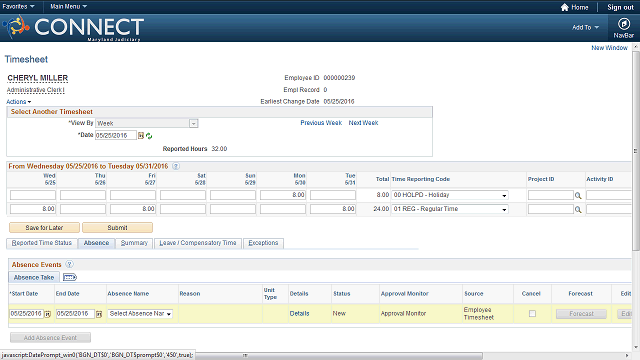Click Regular Time hours field for Wed 5/25
Viewport: 640px width, 360px height.
(33, 209)
